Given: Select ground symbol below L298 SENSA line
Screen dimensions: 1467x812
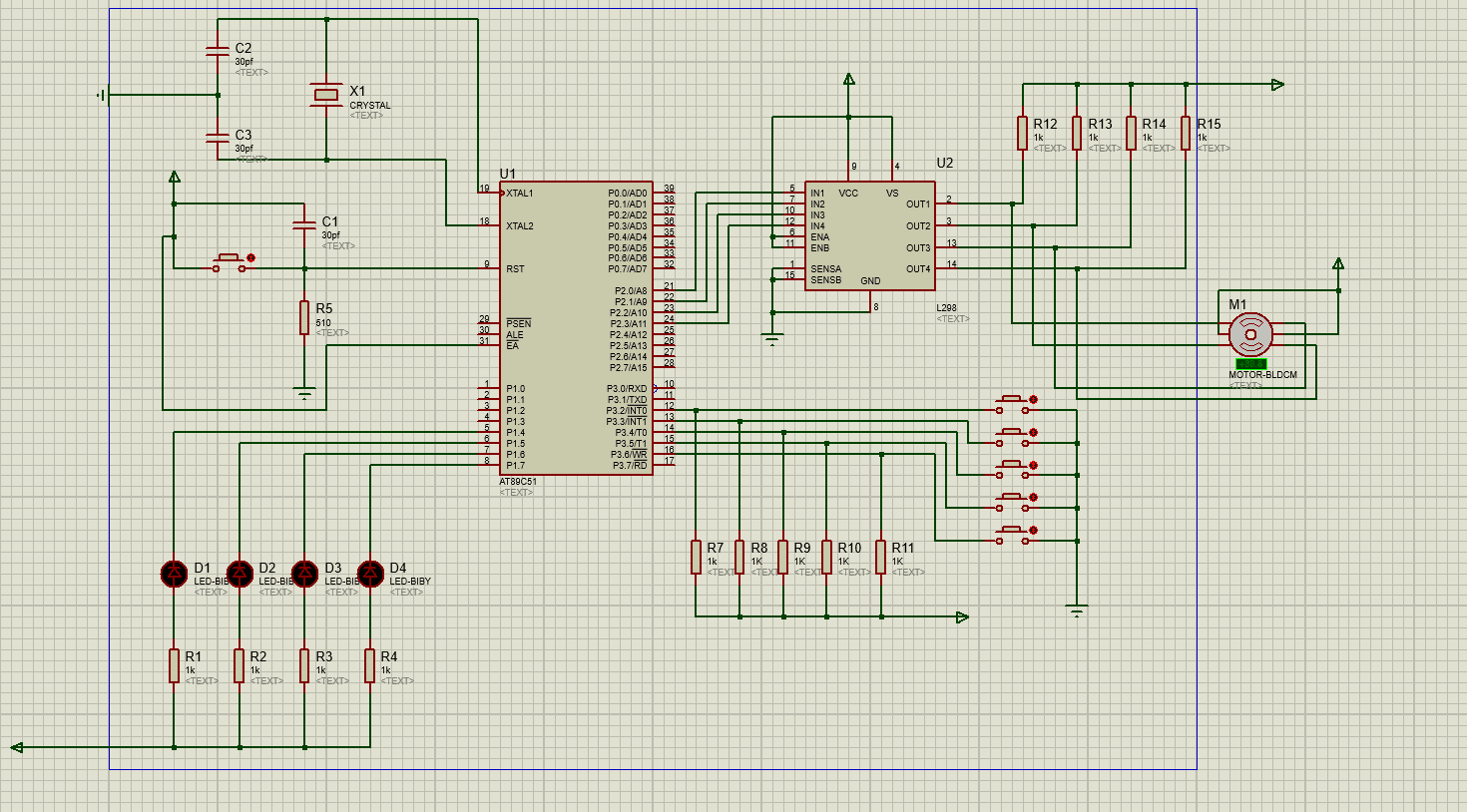Looking at the screenshot, I should pyautogui.click(x=772, y=339).
